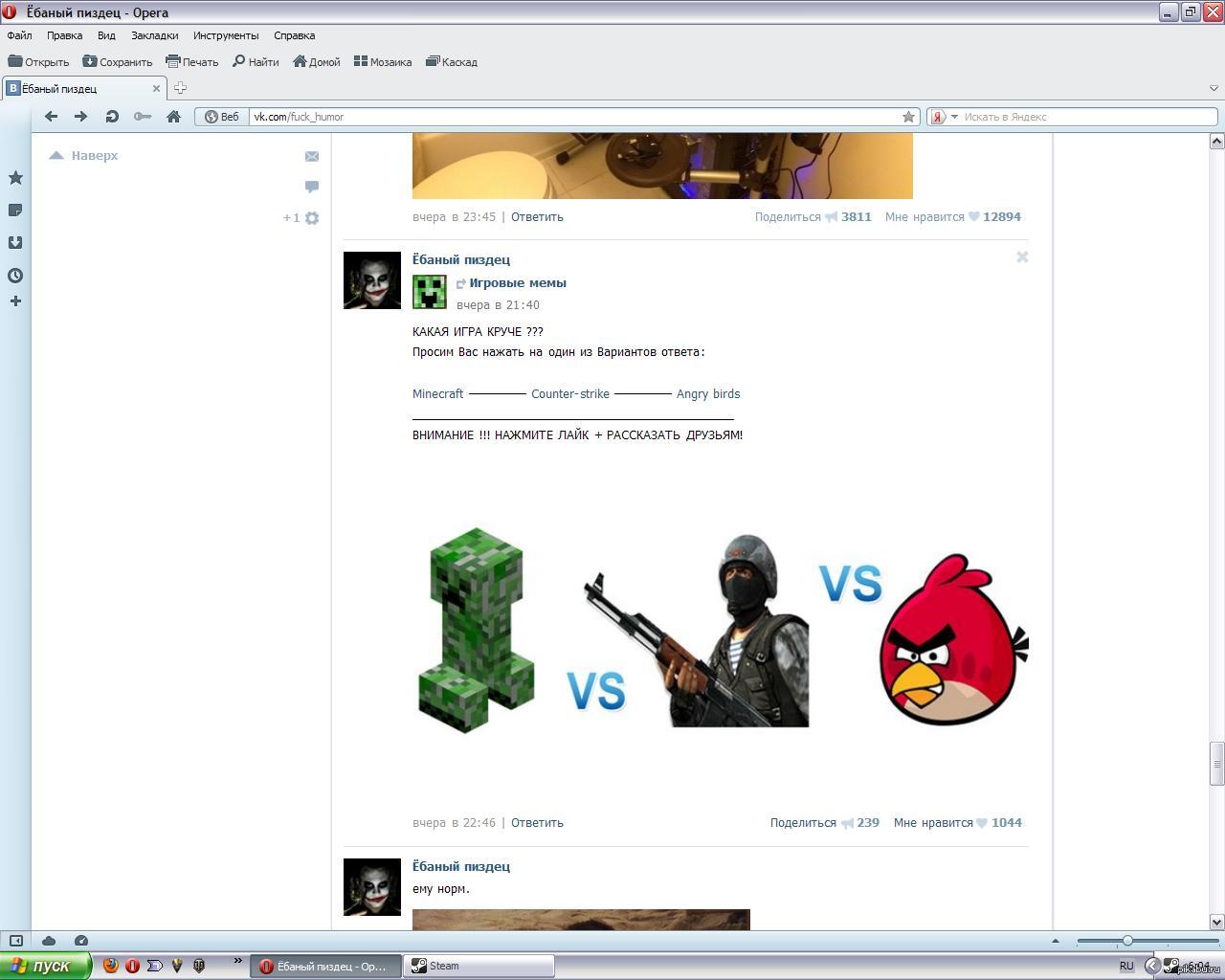Click the gear icon next to +1

click(x=311, y=218)
